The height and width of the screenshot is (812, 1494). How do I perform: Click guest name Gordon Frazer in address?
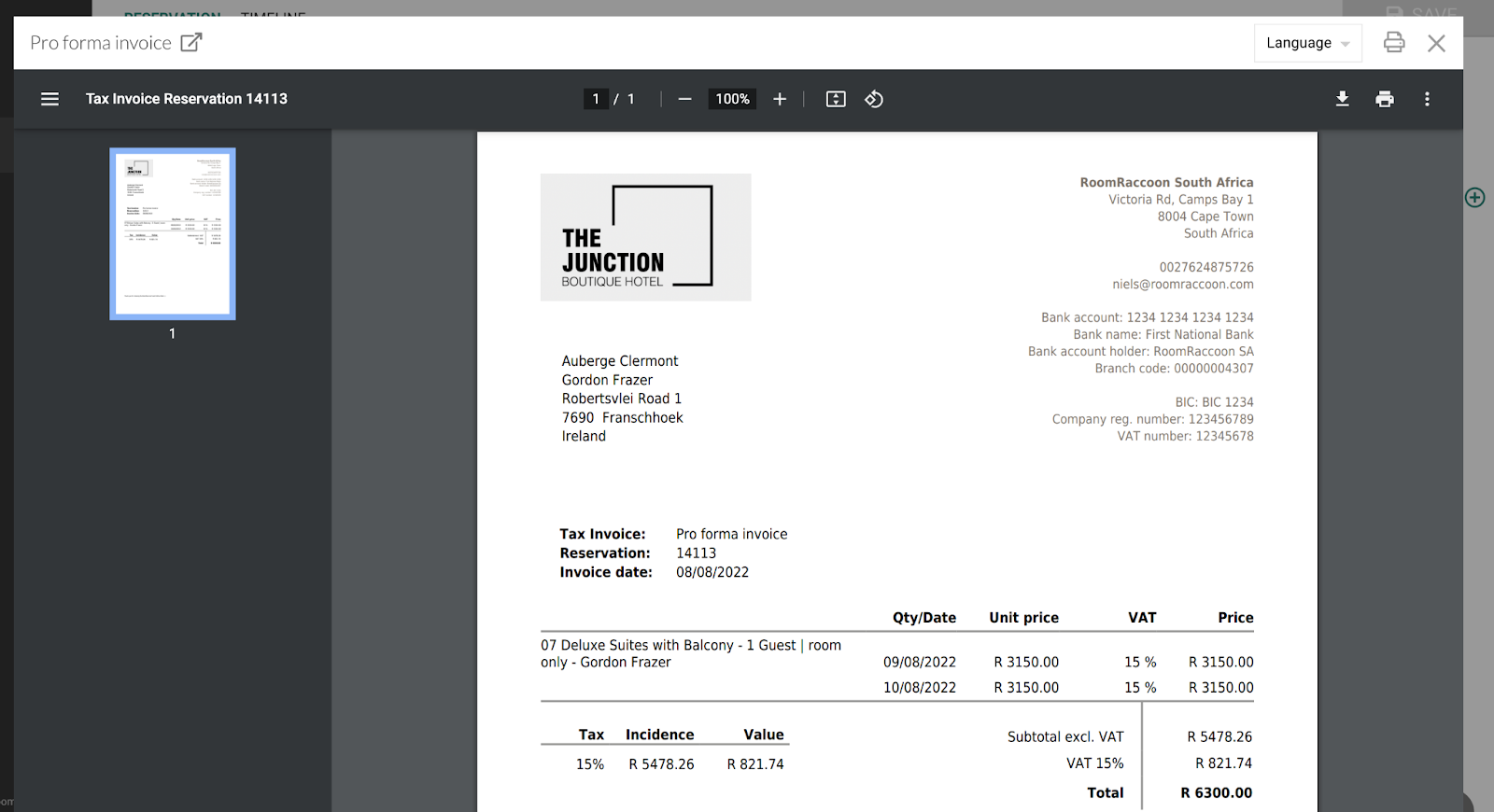pyautogui.click(x=607, y=380)
